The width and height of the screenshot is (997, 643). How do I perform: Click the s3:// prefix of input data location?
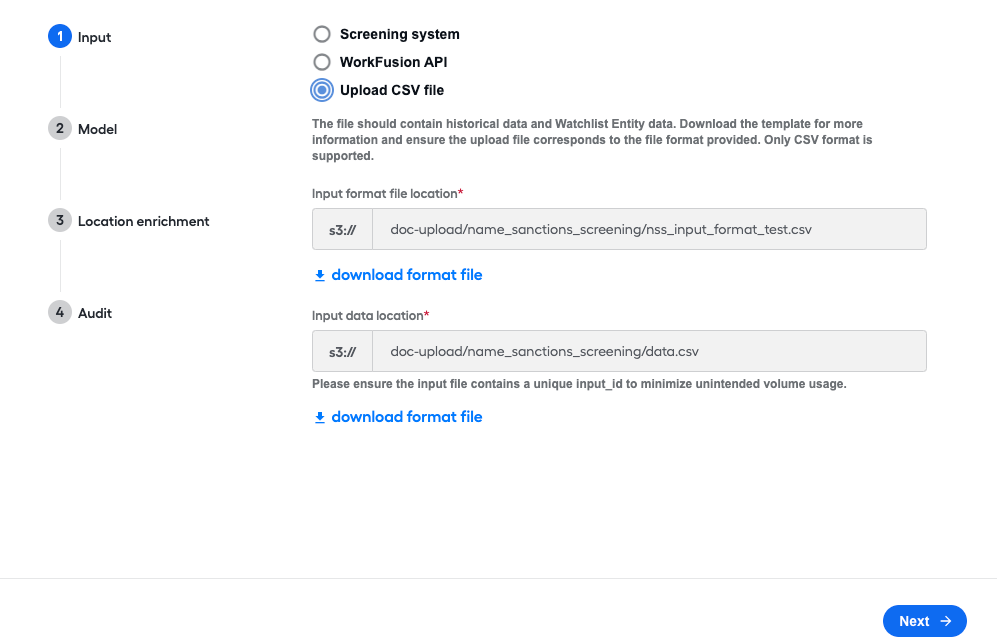(x=342, y=352)
